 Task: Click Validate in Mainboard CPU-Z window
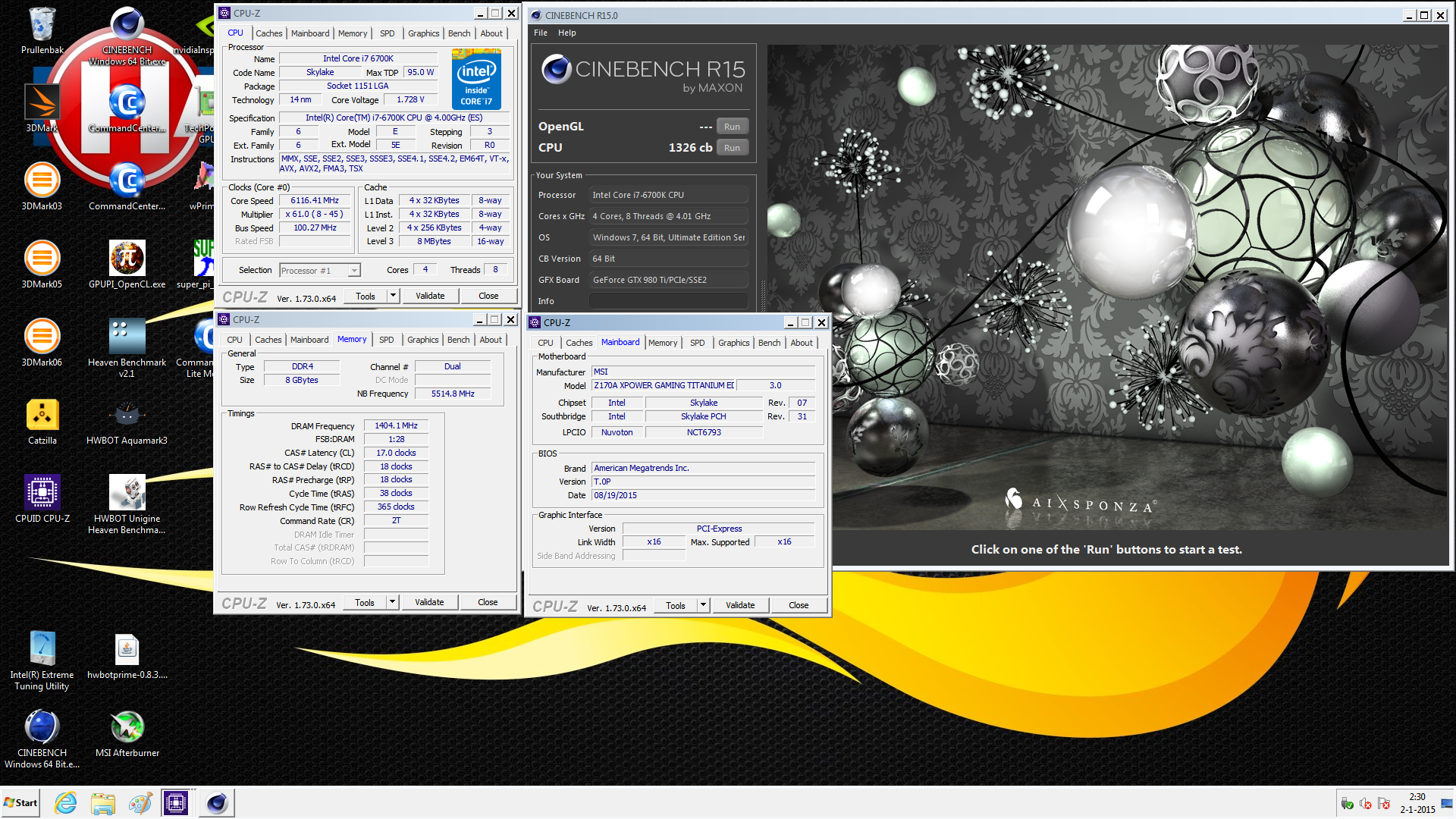pyautogui.click(x=740, y=605)
